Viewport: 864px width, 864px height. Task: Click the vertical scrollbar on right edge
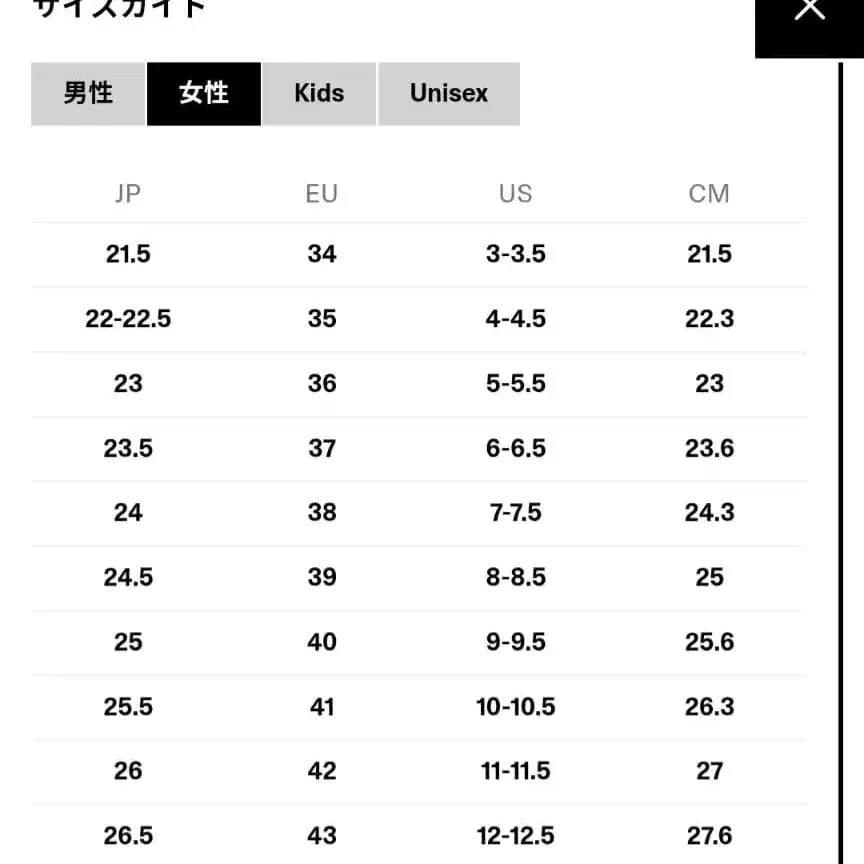[x=839, y=450]
